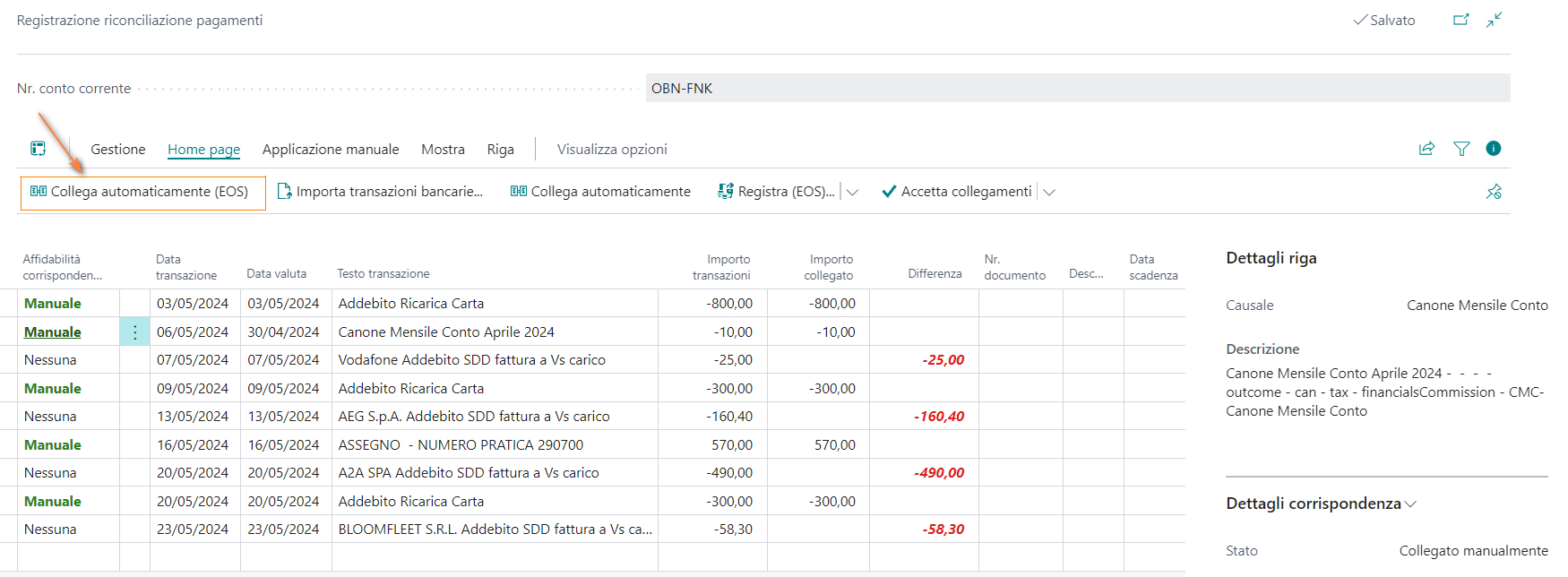Click the Testo transazione column header
The image size is (1568, 577).
pyautogui.click(x=383, y=274)
